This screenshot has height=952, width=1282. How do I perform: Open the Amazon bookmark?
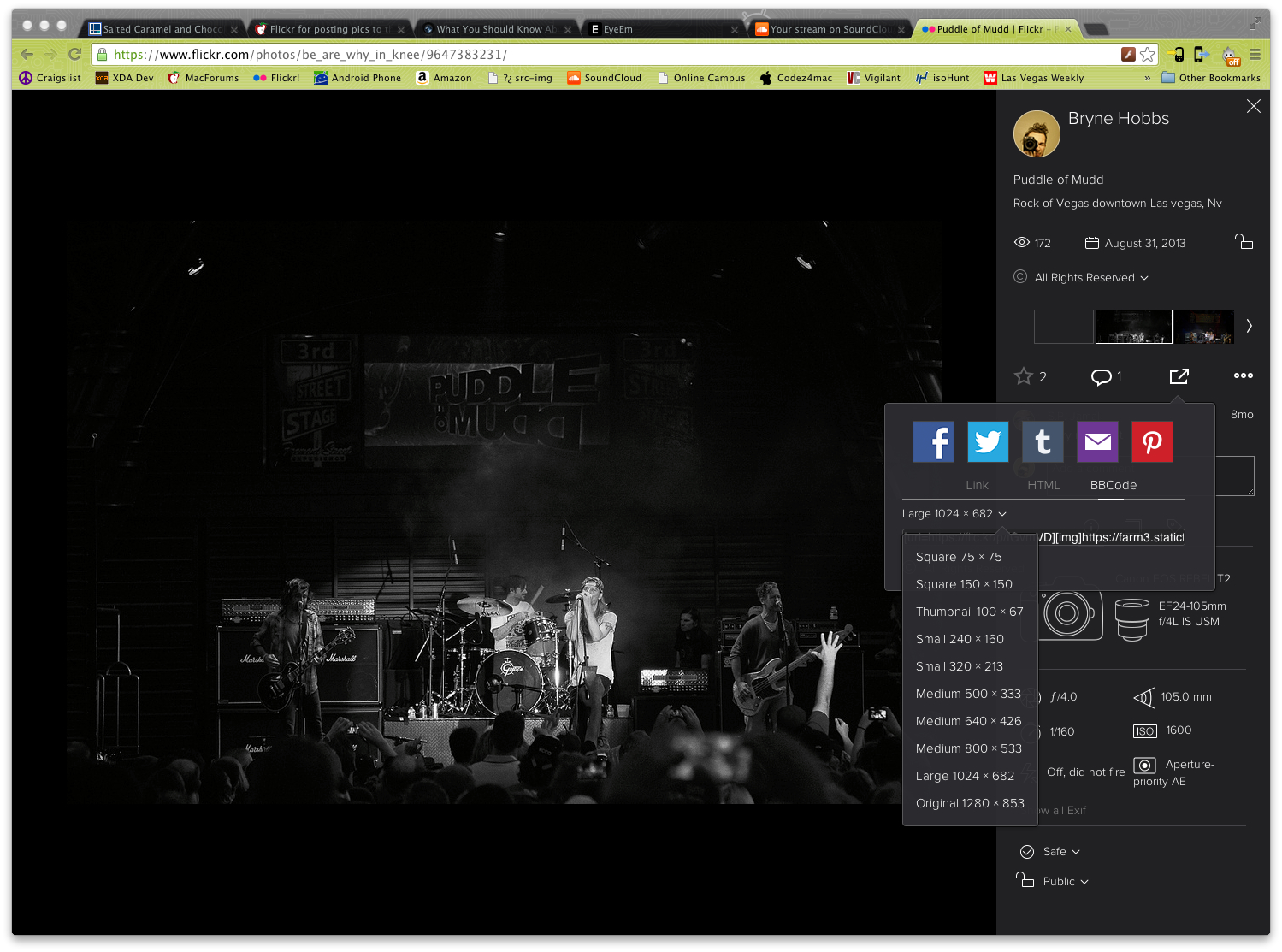[x=444, y=78]
